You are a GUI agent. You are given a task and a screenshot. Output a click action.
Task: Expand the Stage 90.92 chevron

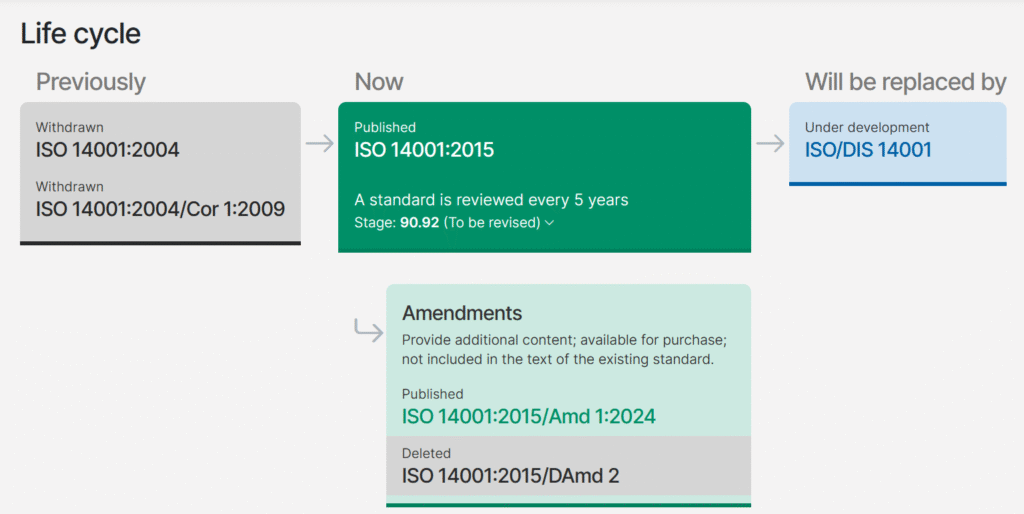pos(550,223)
